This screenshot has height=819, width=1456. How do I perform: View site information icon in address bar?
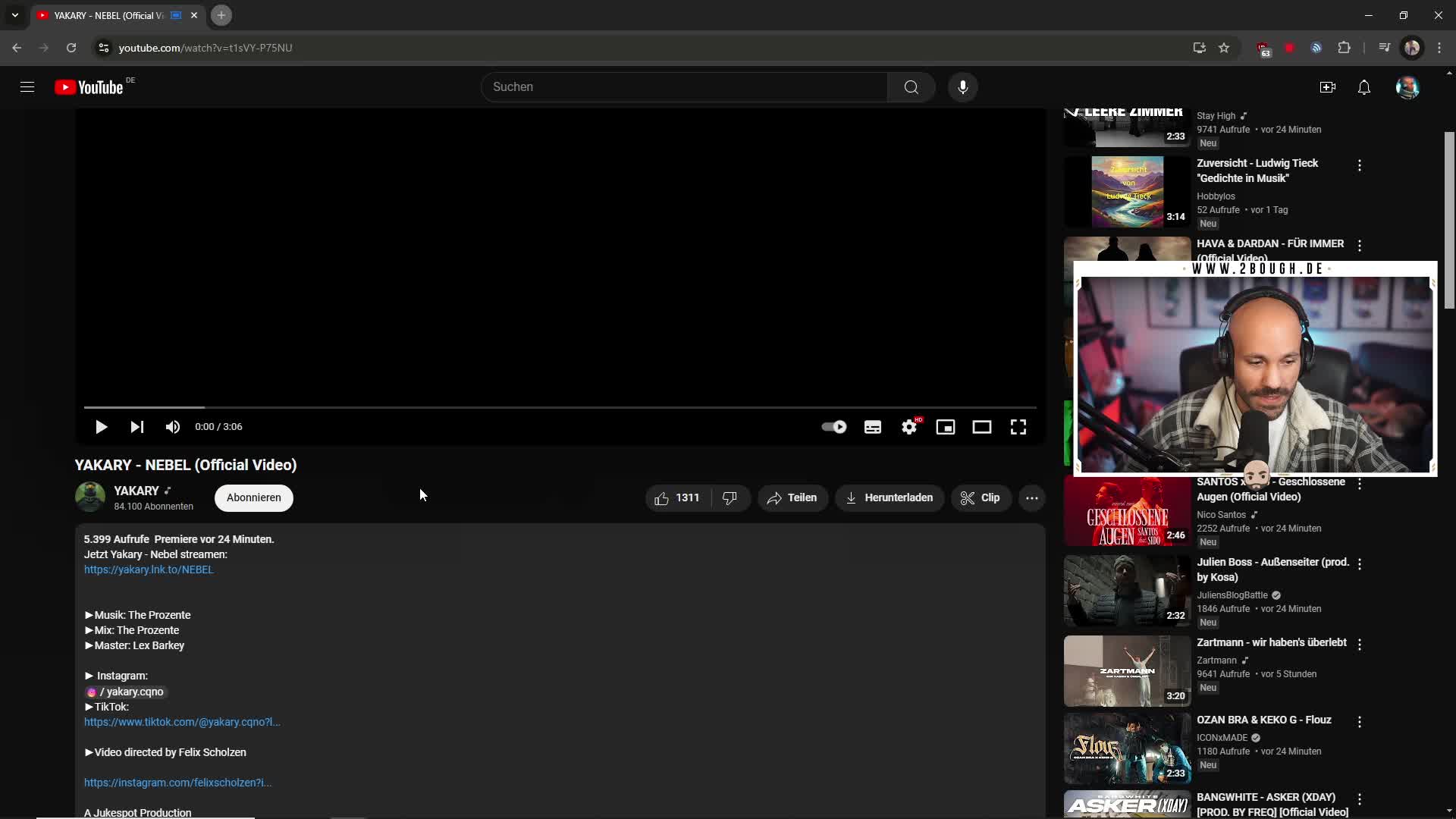pyautogui.click(x=104, y=48)
